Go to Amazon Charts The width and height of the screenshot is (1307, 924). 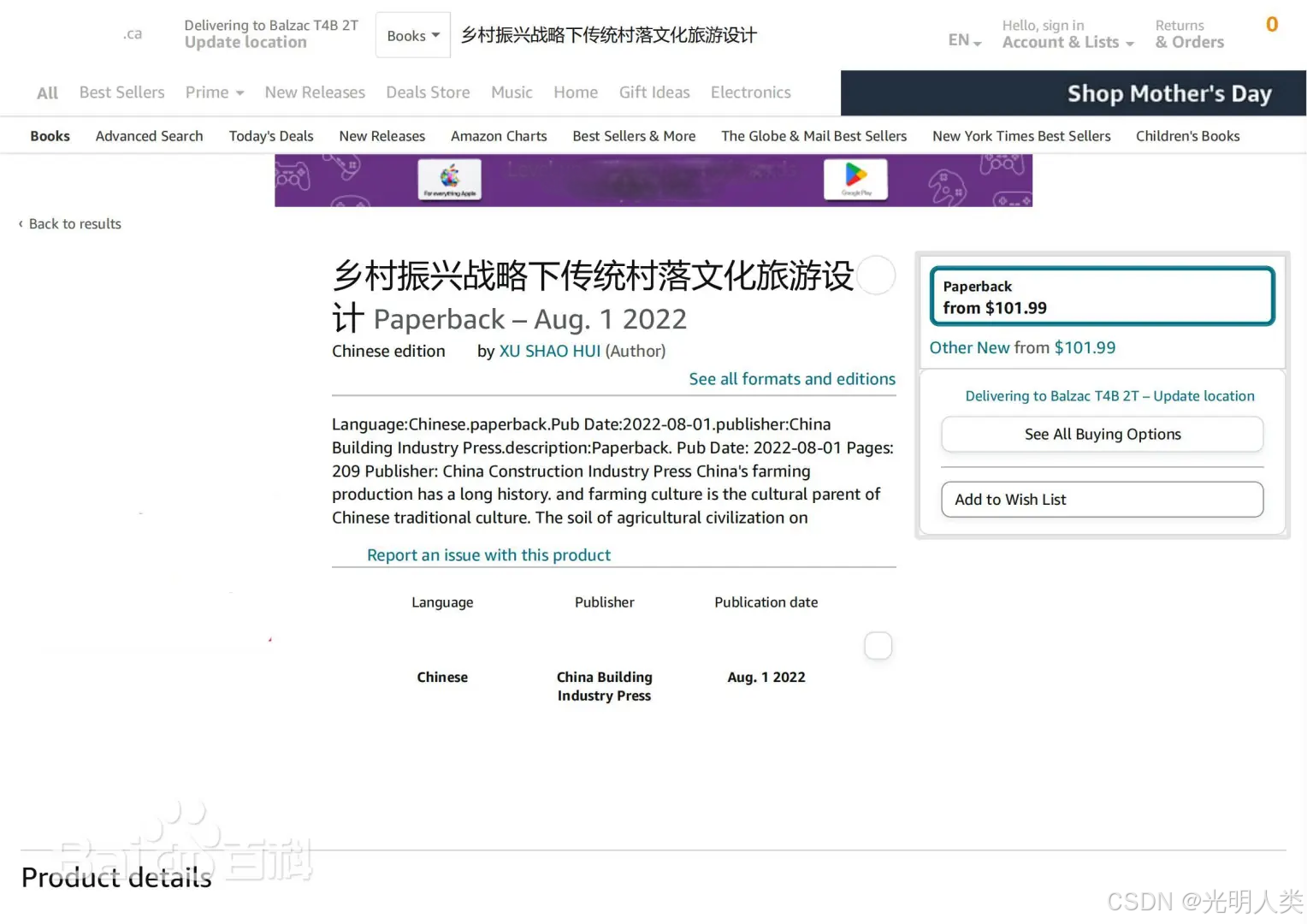point(499,136)
